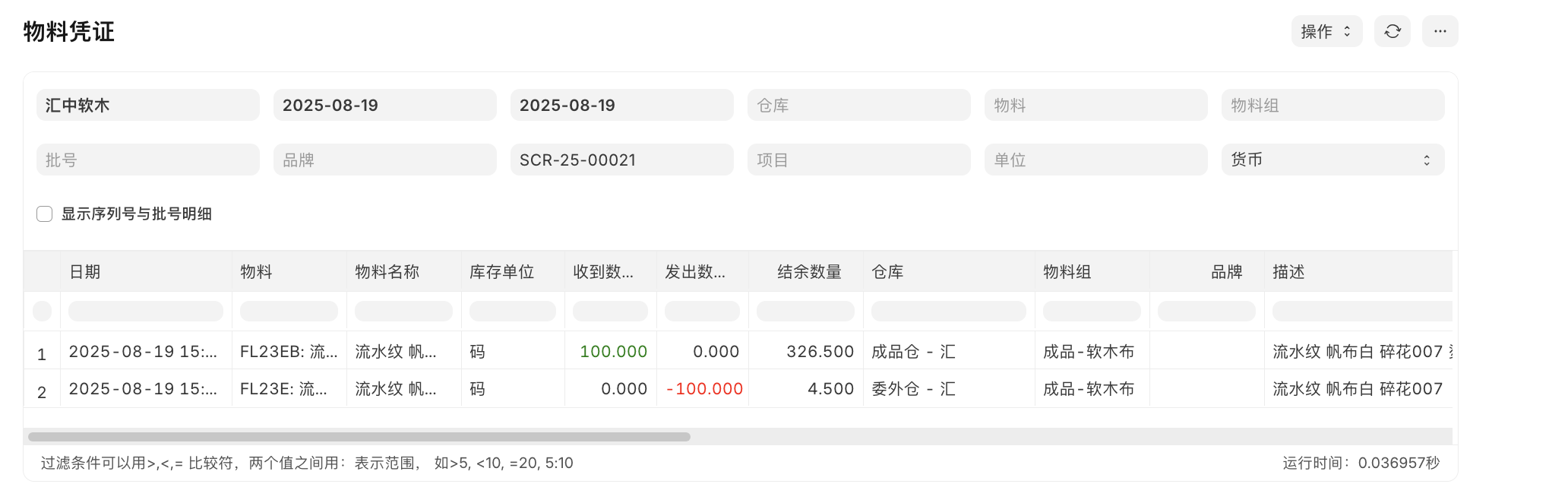Open the three-dots more options menu
Screen dimensions: 1568x503
[x=1440, y=31]
